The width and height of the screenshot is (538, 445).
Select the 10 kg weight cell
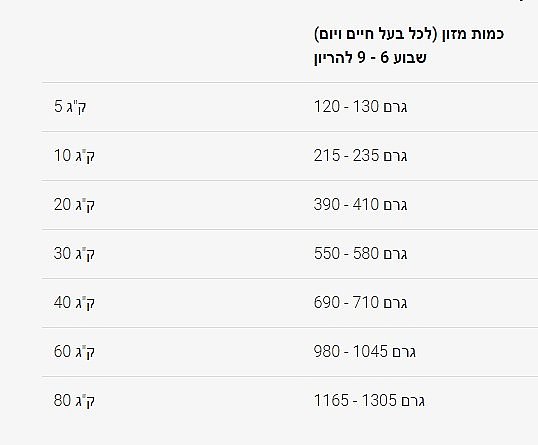(x=74, y=156)
